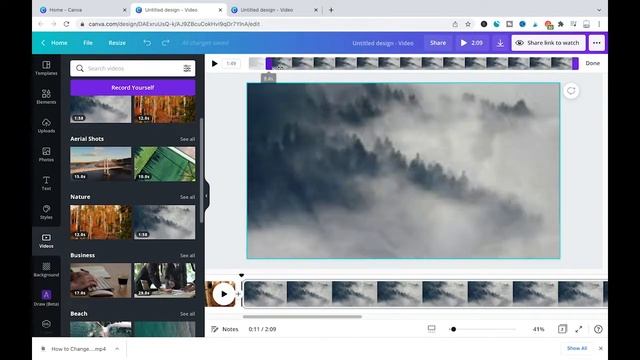Click the undo arrow in top bar
This screenshot has width=640, height=360.
tap(147, 43)
